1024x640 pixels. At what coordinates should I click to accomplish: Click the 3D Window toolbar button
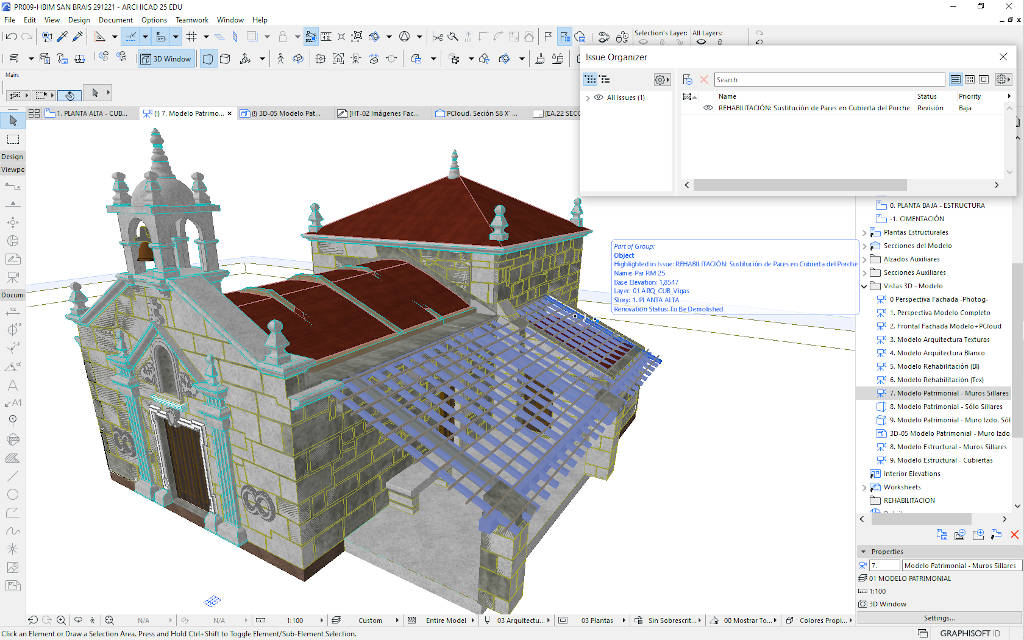tap(166, 59)
